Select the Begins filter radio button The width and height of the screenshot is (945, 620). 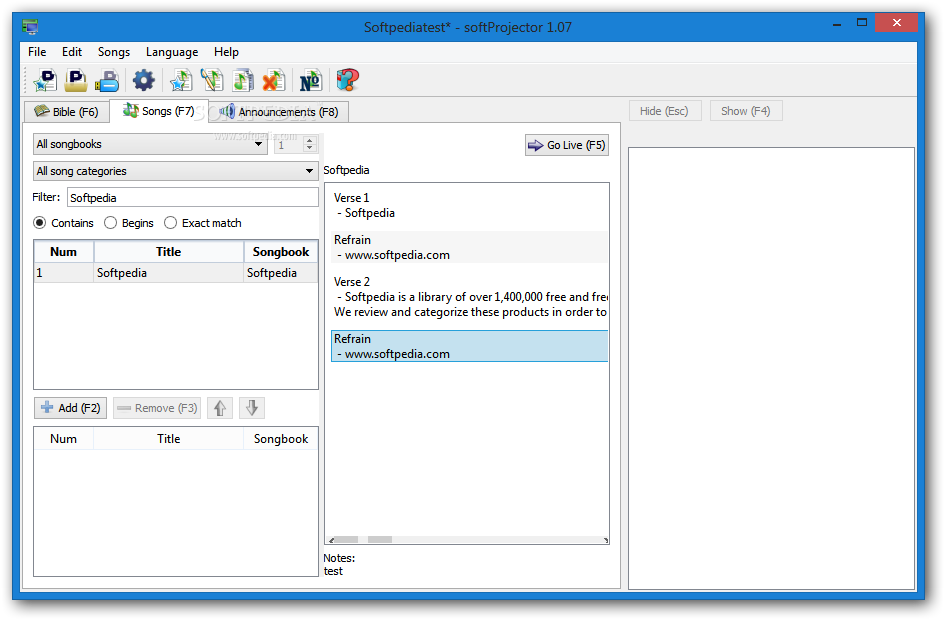(110, 223)
